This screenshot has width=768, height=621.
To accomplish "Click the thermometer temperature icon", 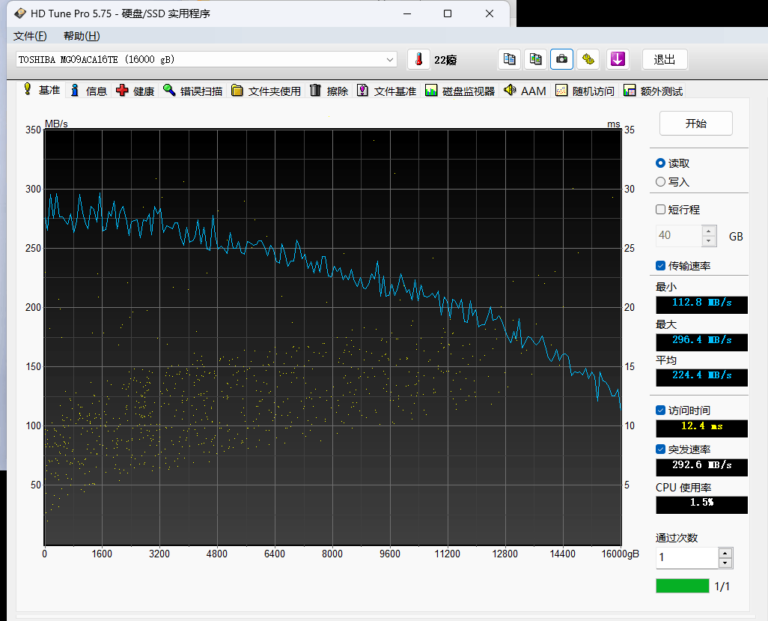I will pyautogui.click(x=418, y=59).
